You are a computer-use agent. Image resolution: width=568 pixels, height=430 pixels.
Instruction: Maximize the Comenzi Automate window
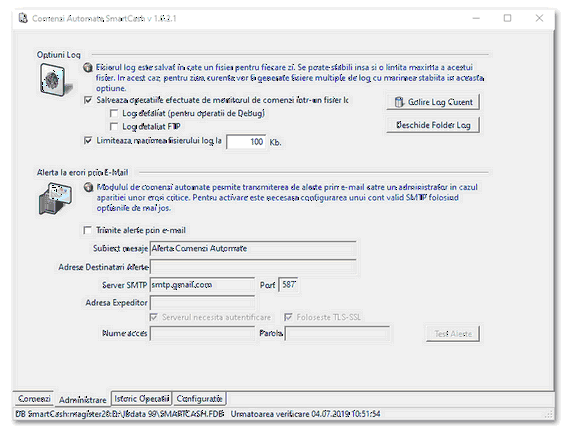click(x=508, y=18)
